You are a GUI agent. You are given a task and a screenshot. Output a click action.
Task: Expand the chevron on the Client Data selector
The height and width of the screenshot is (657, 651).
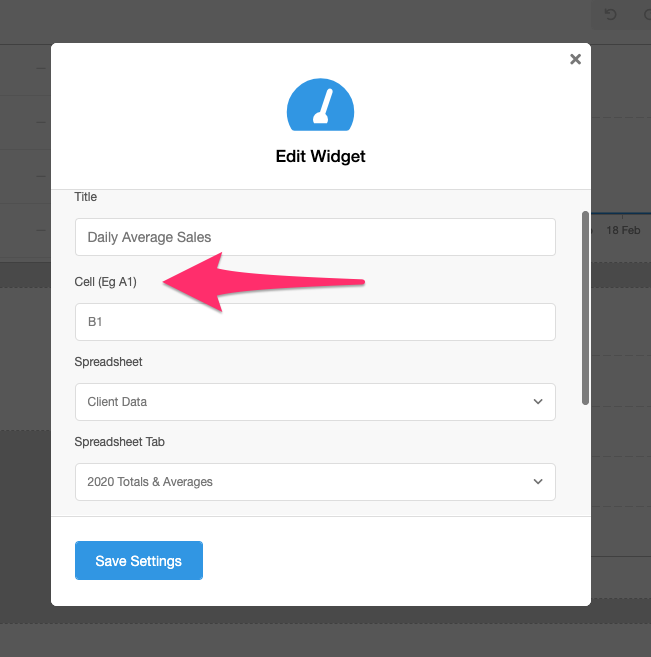538,402
